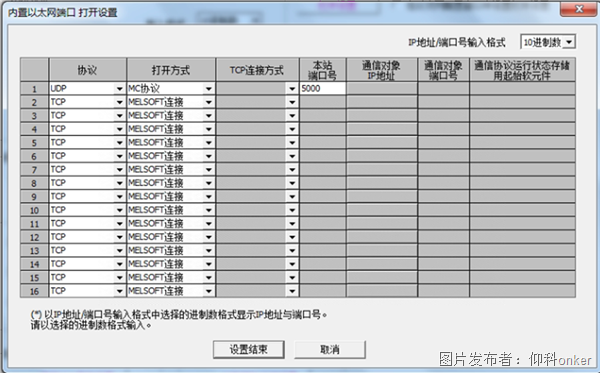Image resolution: width=600 pixels, height=373 pixels.
Task: Open the protocol dropdown in row 16
Action: 119,291
